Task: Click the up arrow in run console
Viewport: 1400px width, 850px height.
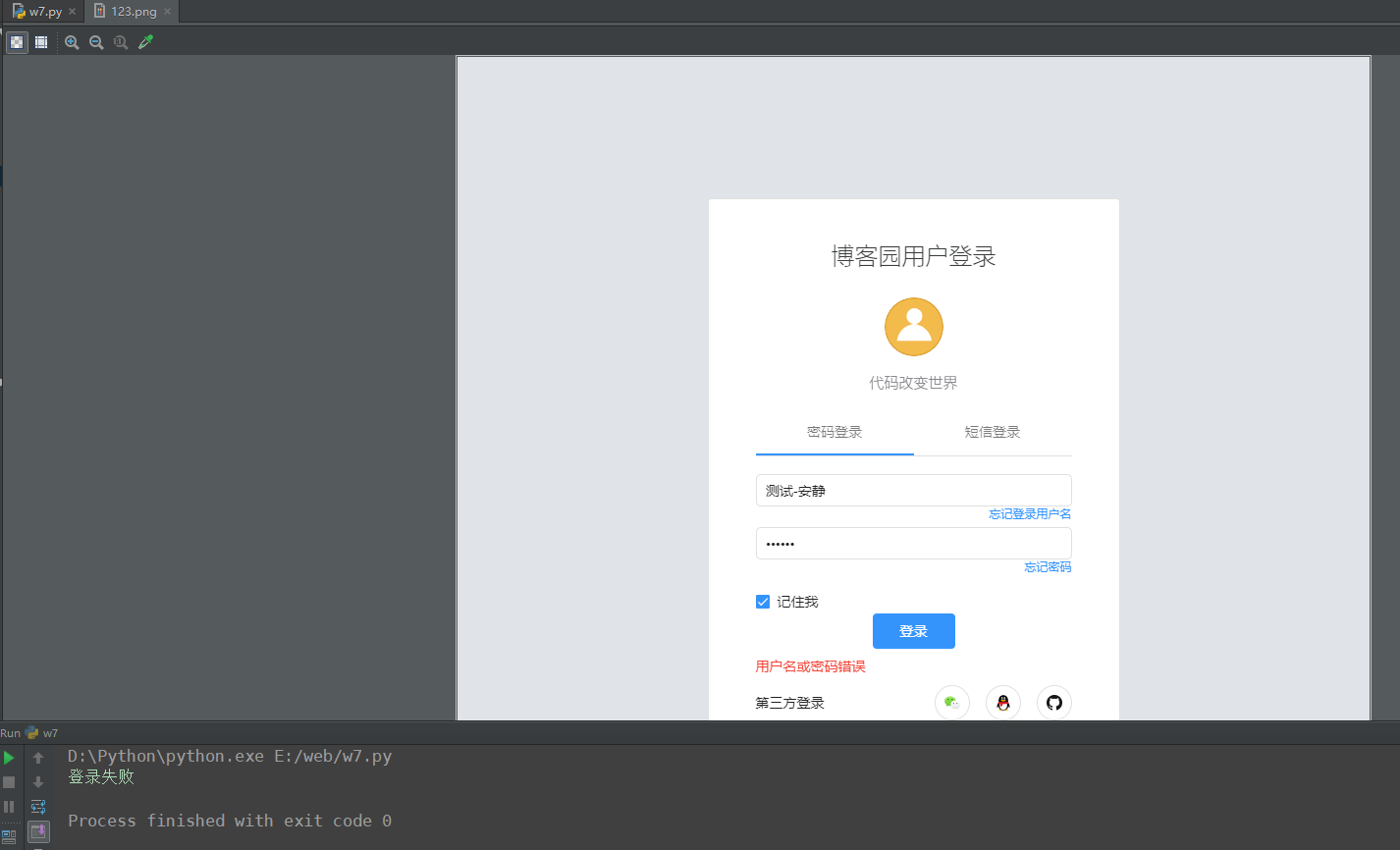Action: pos(37,757)
